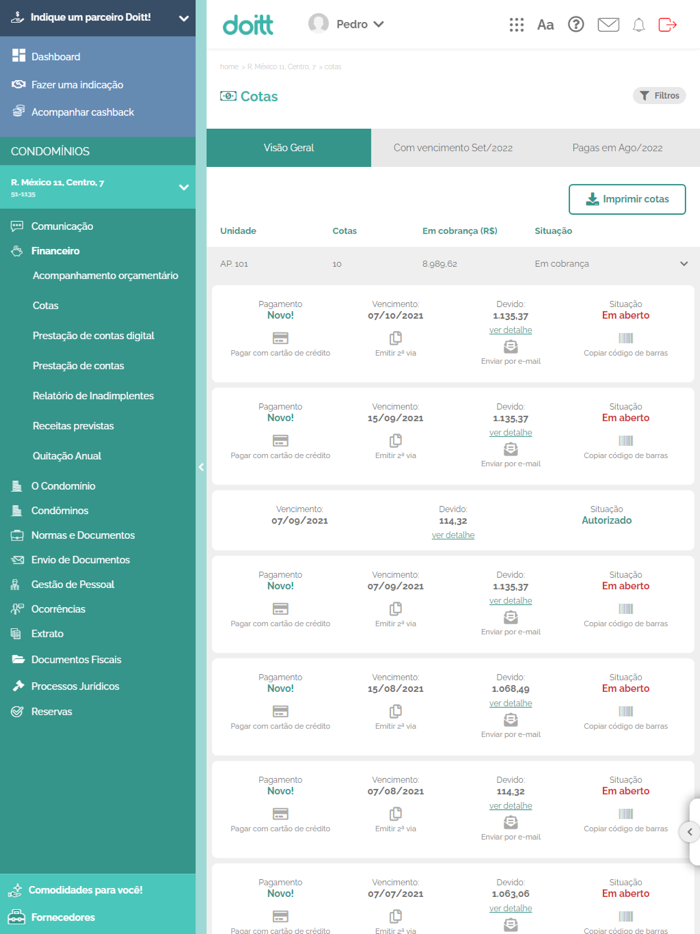Open the apps grid icon in header
The height and width of the screenshot is (934, 700).
click(517, 24)
